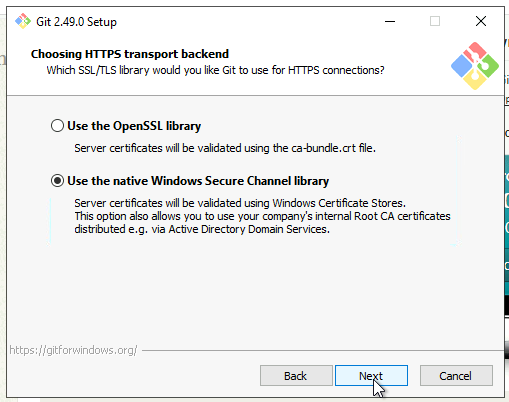The image size is (509, 402).
Task: Select the Use the OpenSSL library radio button
Action: [57, 126]
